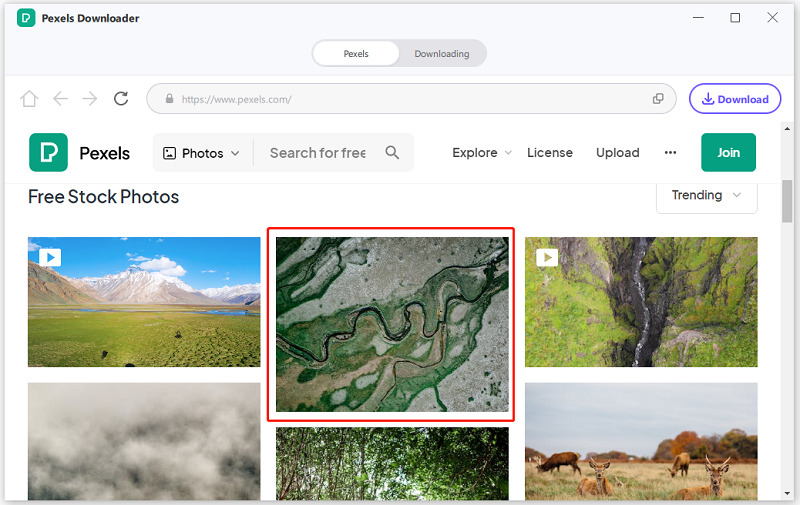
Task: Go to the home page icon
Action: 29,98
